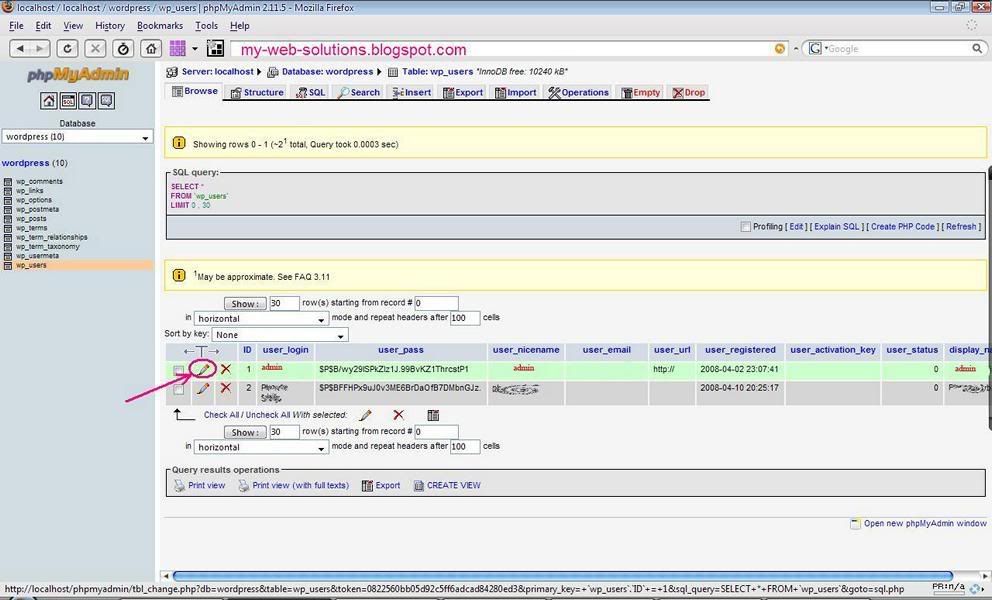Edit the admin row with its pencil icon

click(x=203, y=369)
